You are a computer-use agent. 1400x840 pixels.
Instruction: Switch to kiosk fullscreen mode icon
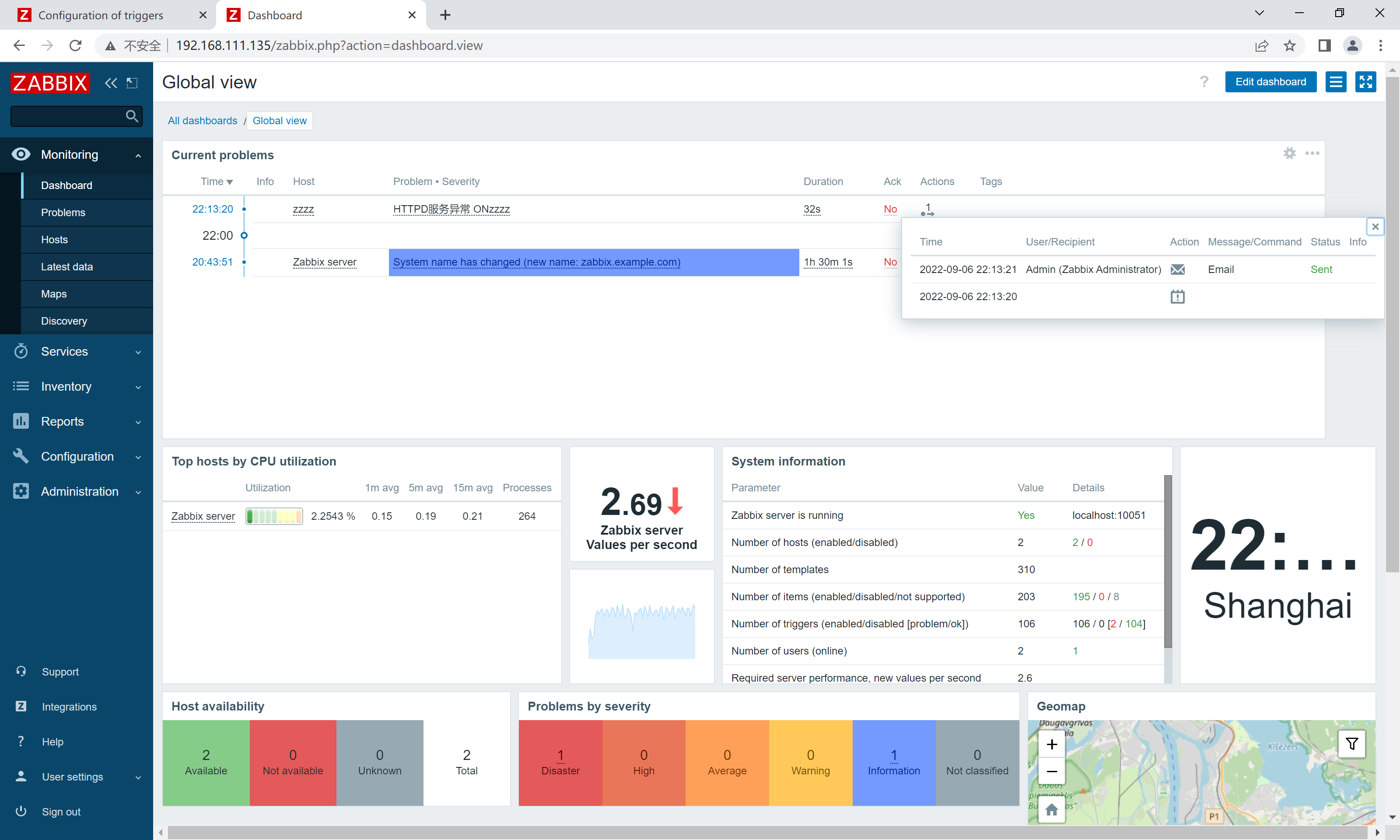click(x=1365, y=82)
